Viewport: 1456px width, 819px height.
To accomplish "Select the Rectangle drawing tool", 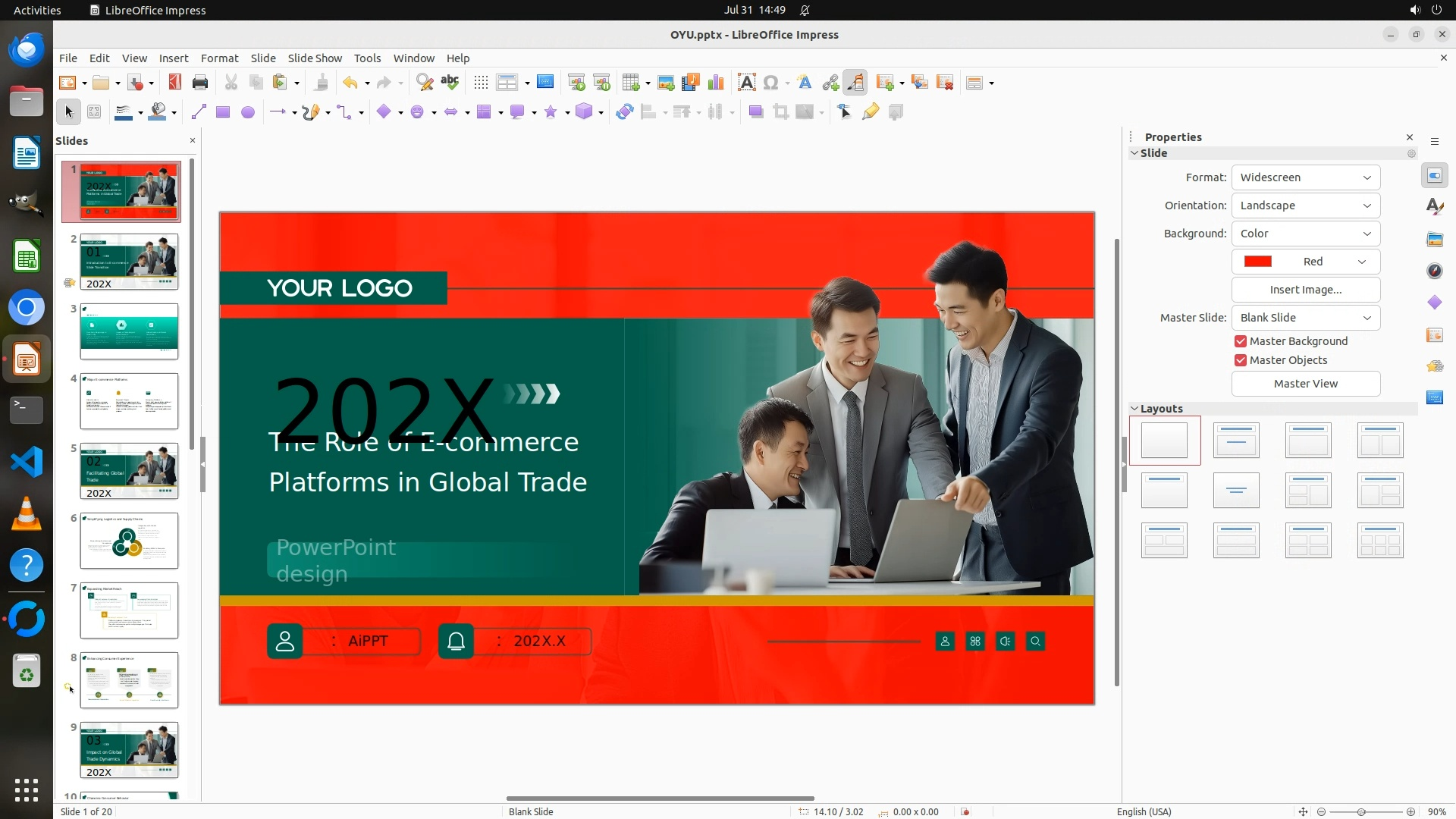I will (x=223, y=112).
